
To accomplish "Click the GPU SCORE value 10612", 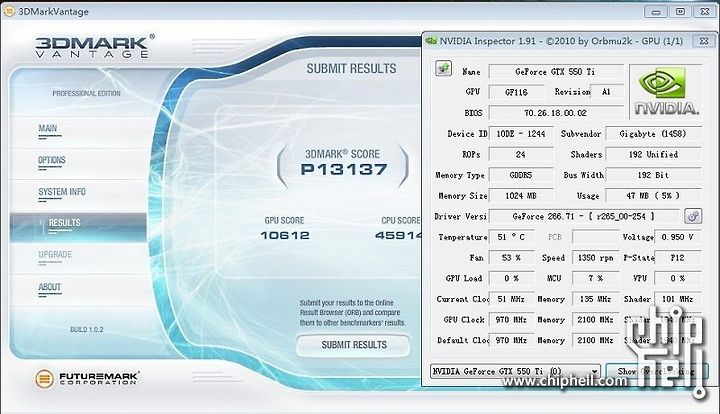I will pyautogui.click(x=285, y=235).
